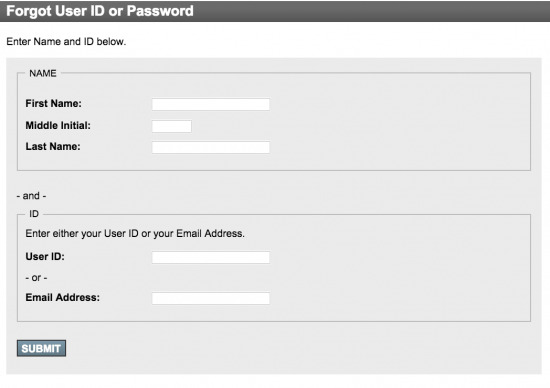
Task: Select the Last Name input field
Action: click(211, 147)
